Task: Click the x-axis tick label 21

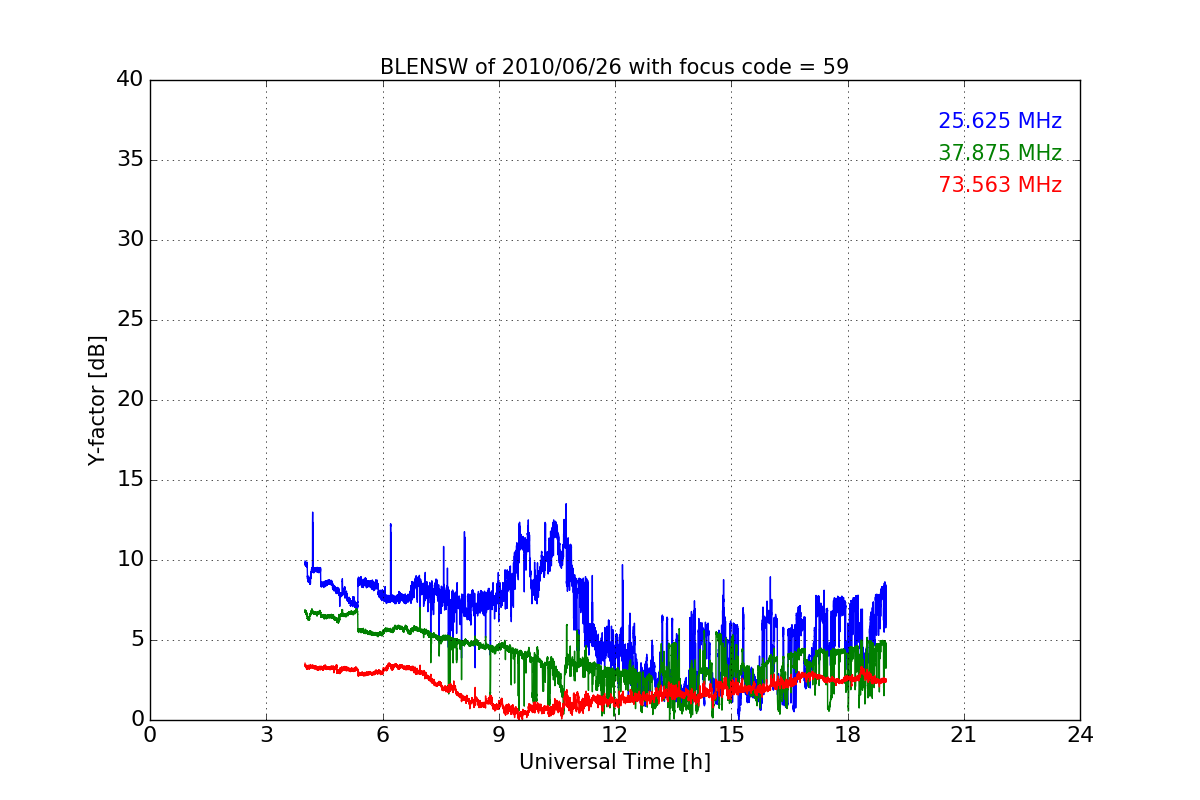Action: [964, 735]
